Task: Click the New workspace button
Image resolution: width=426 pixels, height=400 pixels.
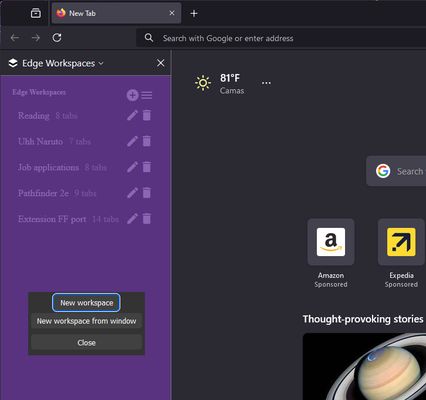Action: coord(86,303)
